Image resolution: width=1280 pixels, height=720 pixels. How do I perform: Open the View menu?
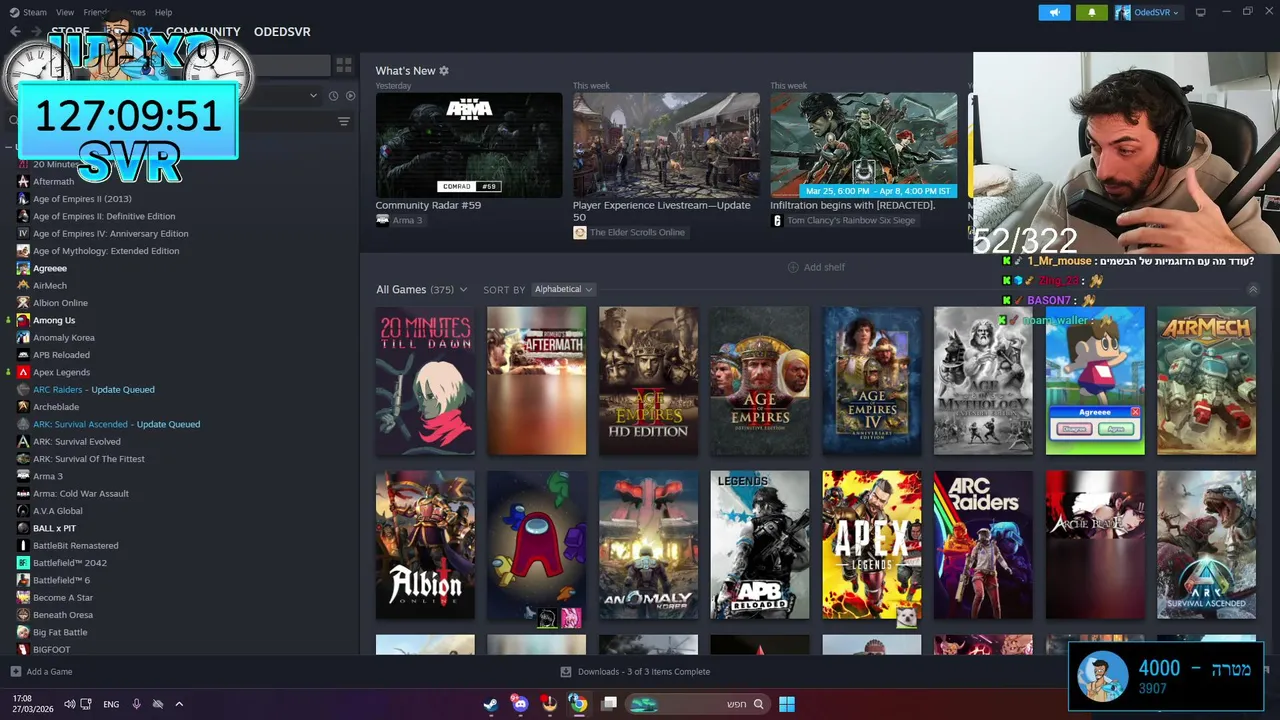point(65,12)
